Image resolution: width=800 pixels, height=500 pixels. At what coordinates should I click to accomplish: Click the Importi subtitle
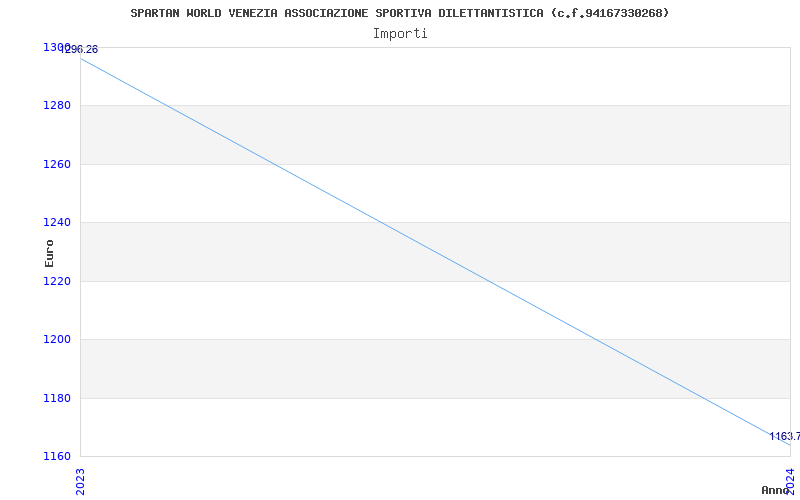coord(400,33)
